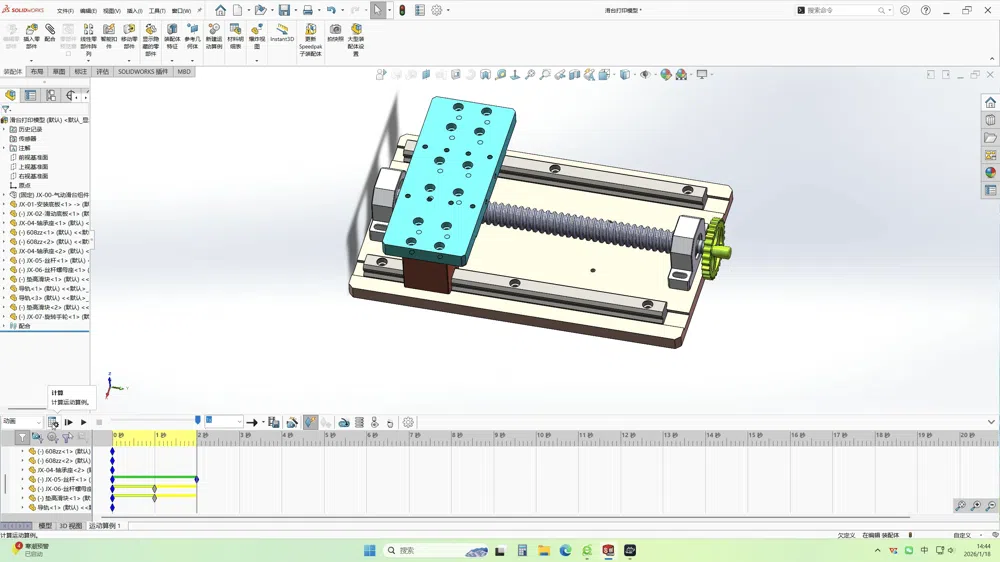Click gray key on JX-06-丝杆螺母座 row
Image resolution: width=1000 pixels, height=562 pixels.
point(154,489)
